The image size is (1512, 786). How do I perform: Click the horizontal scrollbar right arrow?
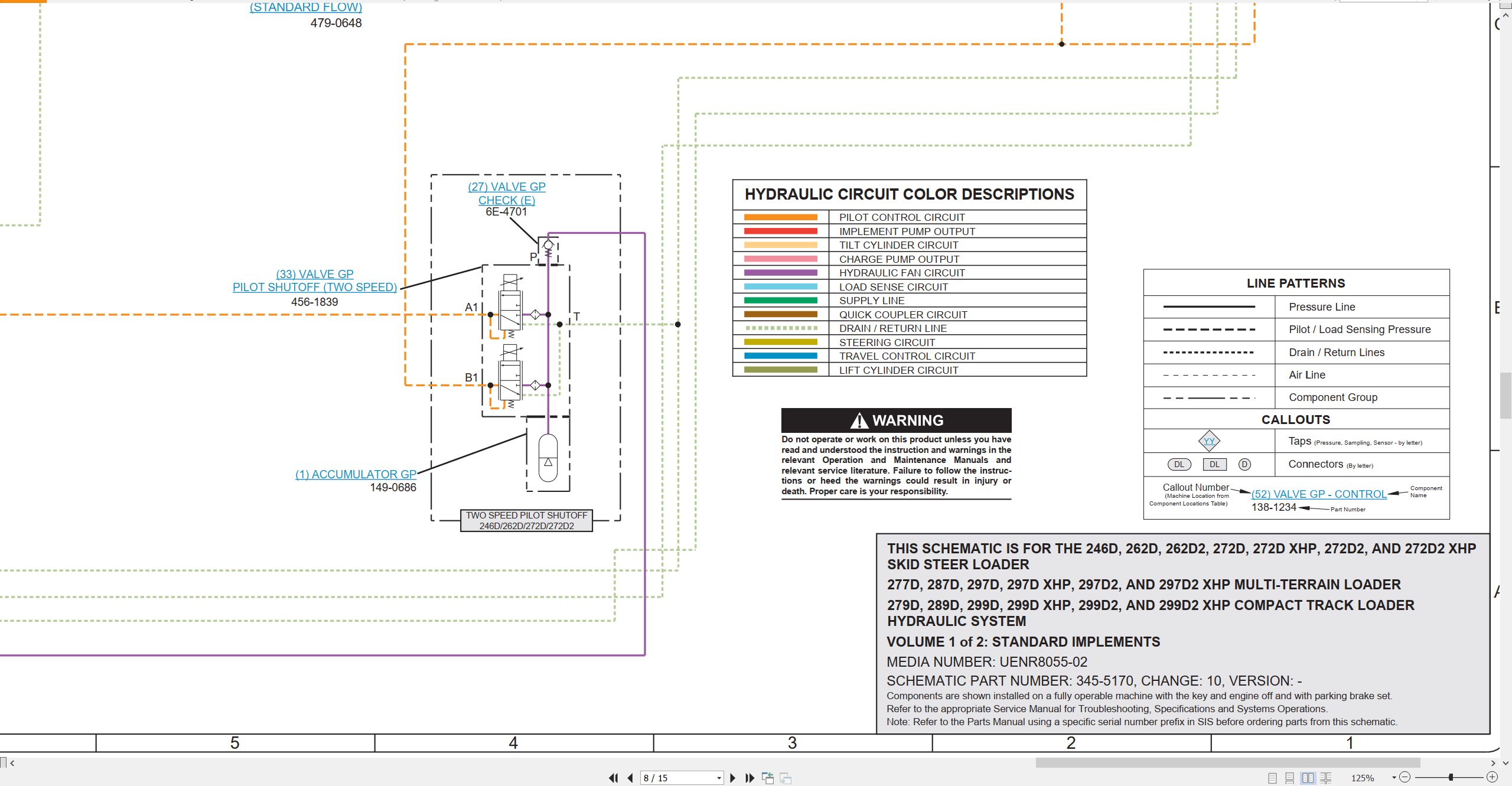coord(1494,763)
